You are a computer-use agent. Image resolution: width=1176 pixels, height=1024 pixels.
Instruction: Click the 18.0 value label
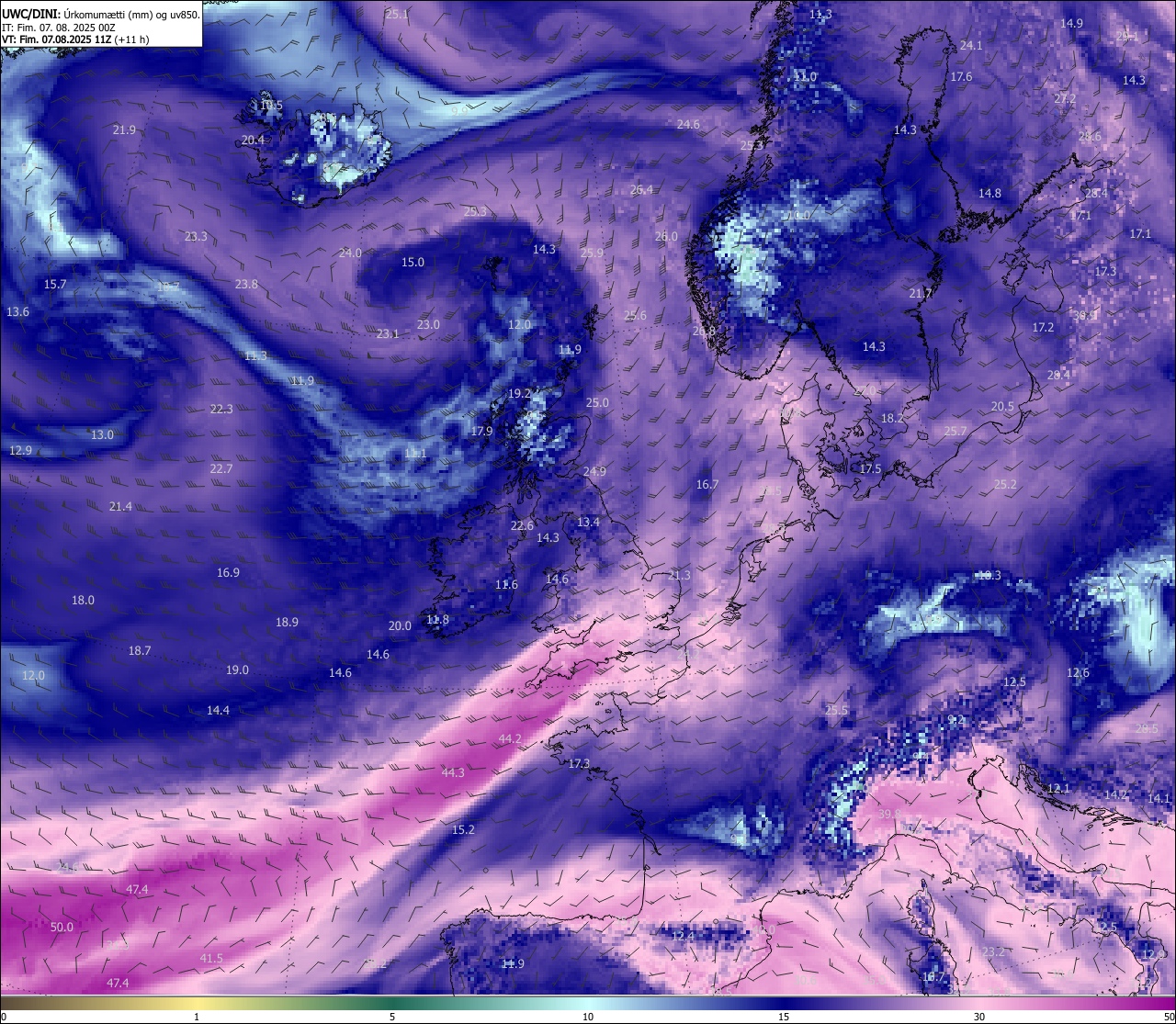pyautogui.click(x=83, y=601)
